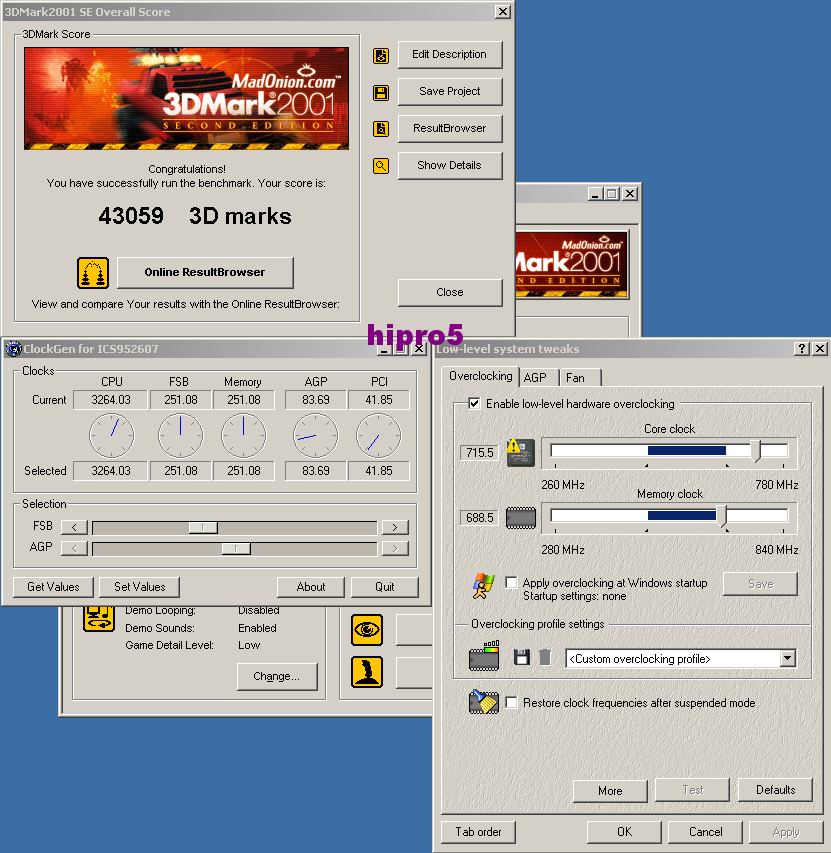Click the Current AGP value 83.69
831x853 pixels.
pos(315,400)
